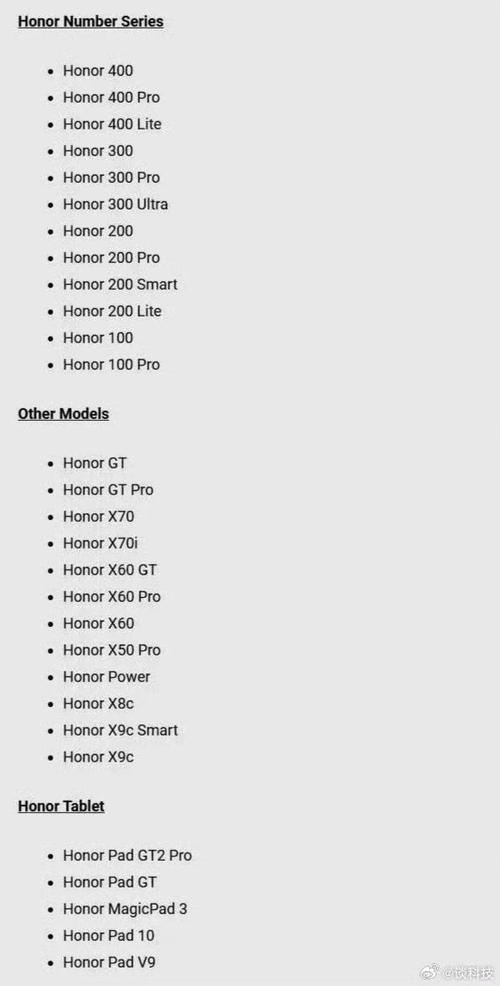Click on Honor X70i list item
500x986 pixels.
(100, 543)
